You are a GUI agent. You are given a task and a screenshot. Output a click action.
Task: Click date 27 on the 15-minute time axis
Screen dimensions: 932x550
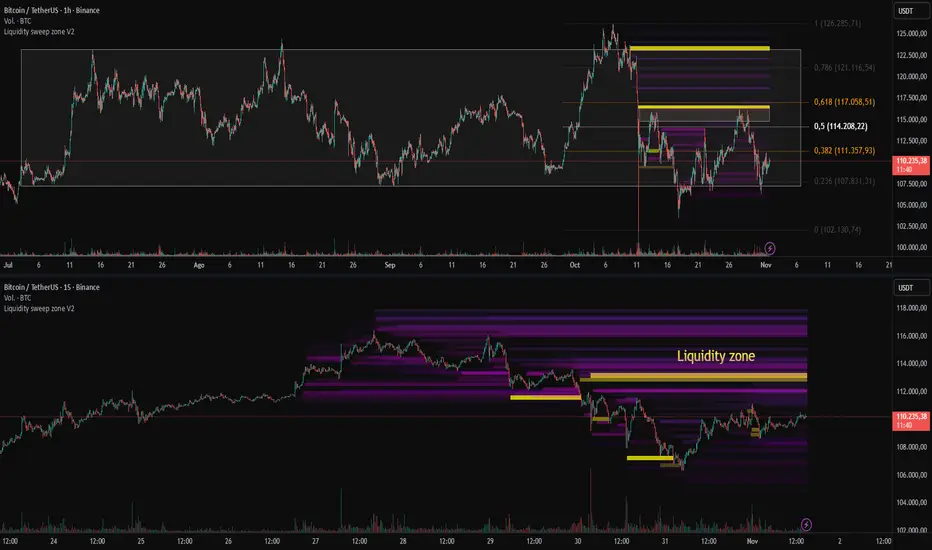316,541
